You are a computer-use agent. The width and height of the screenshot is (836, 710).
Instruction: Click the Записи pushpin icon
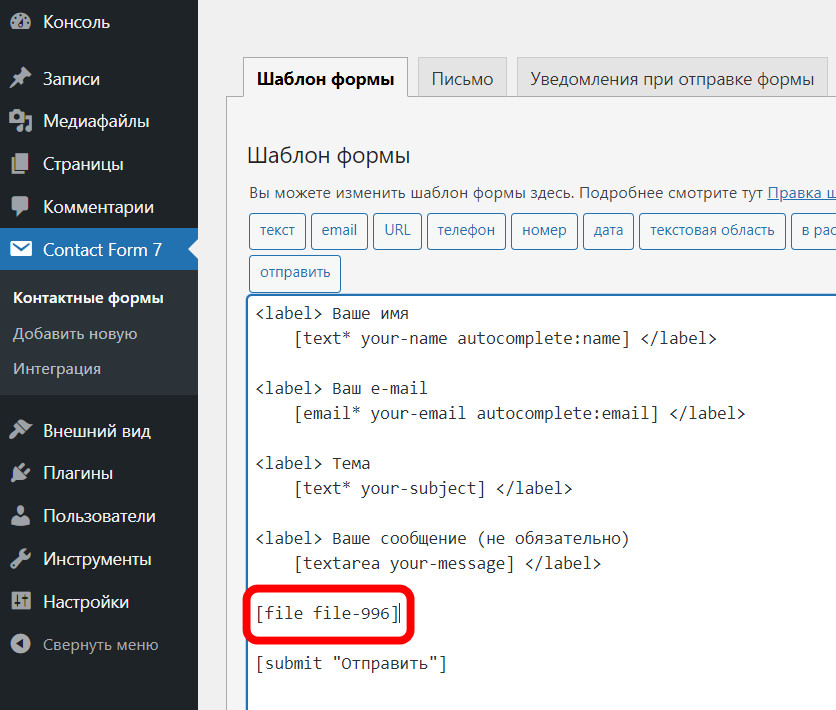21,78
